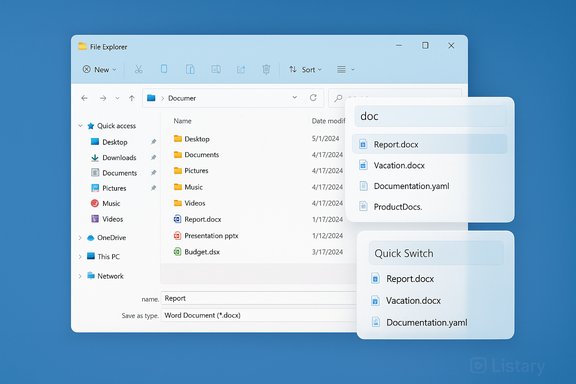Image resolution: width=576 pixels, height=384 pixels.
Task: Click the 1/12/2024 date of Presentation
Action: (327, 236)
